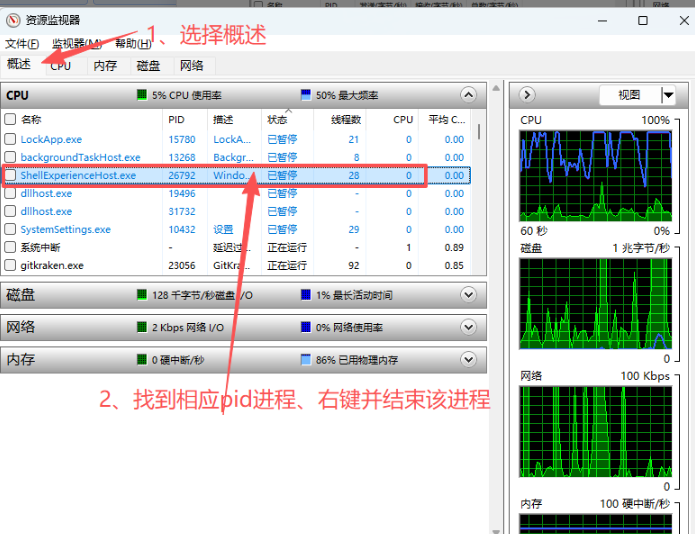Click the 磁盘 section header bar title
Image resolution: width=695 pixels, height=534 pixels.
20,295
